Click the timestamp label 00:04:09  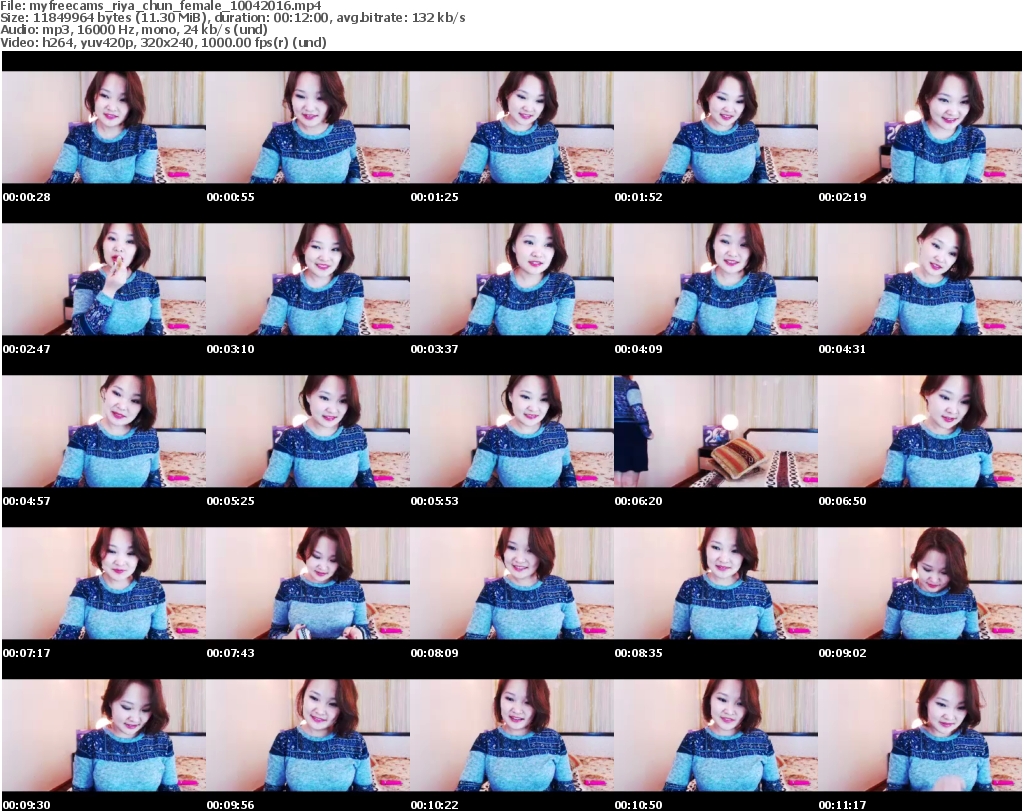click(x=638, y=349)
